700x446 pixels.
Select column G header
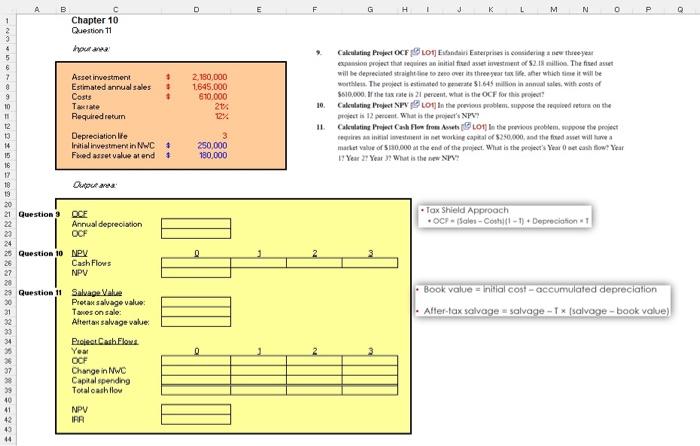coord(370,9)
